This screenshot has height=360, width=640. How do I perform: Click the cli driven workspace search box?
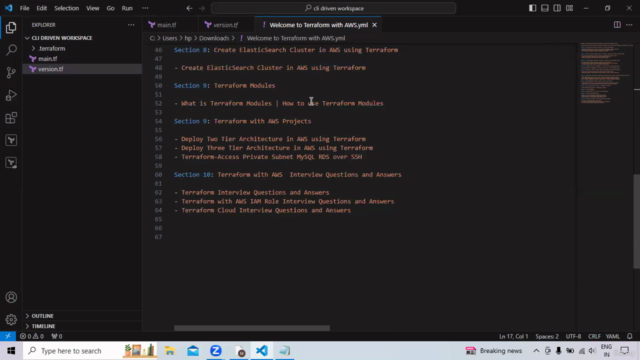coord(333,8)
